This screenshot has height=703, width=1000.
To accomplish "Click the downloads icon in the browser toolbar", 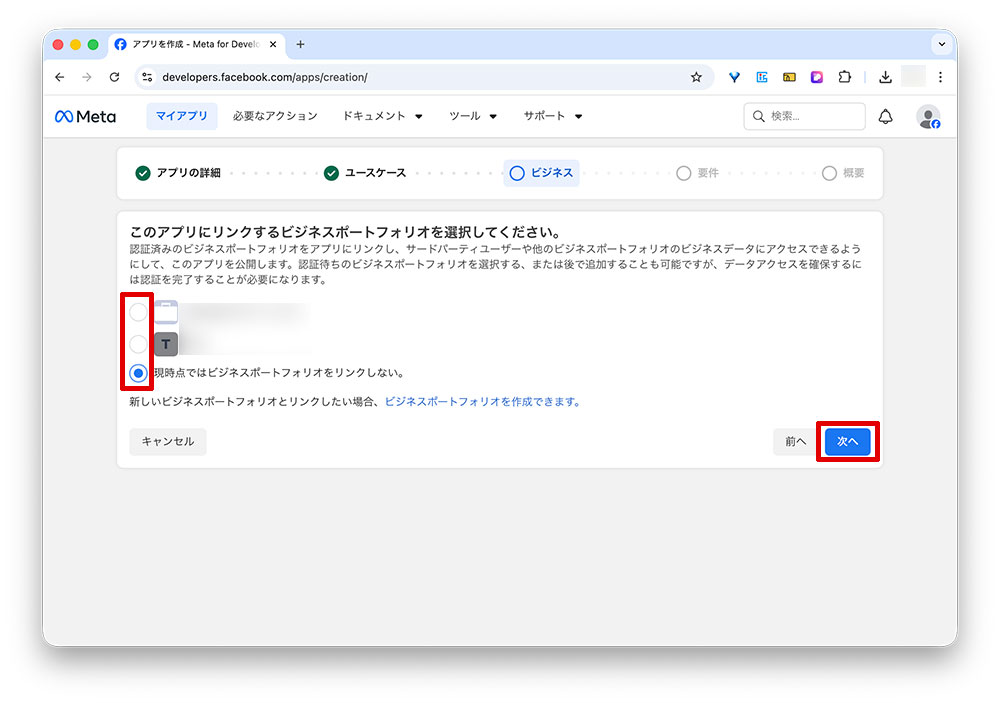I will coord(884,76).
